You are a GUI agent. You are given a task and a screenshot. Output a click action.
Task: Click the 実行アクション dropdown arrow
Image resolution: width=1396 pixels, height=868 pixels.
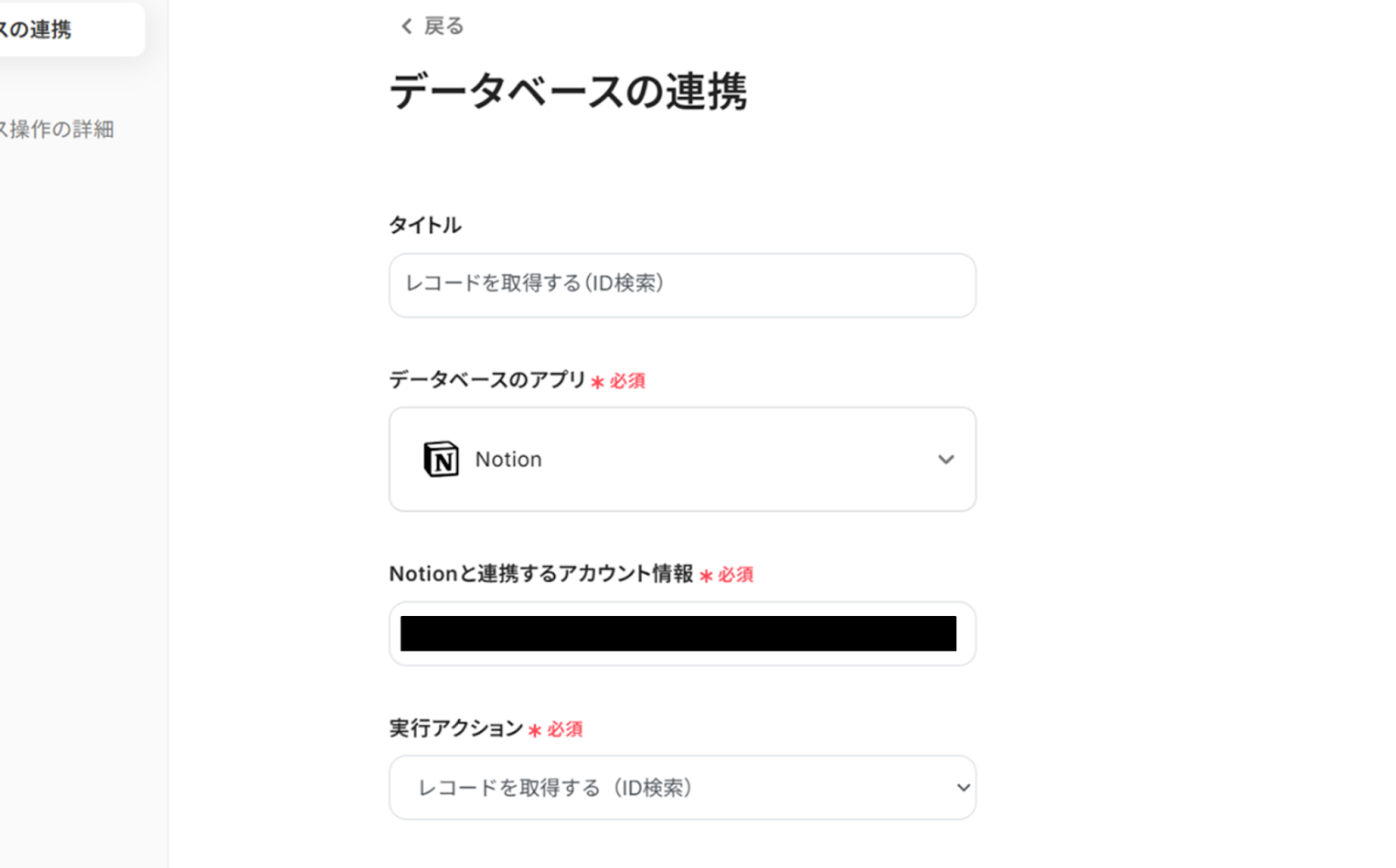tap(963, 788)
